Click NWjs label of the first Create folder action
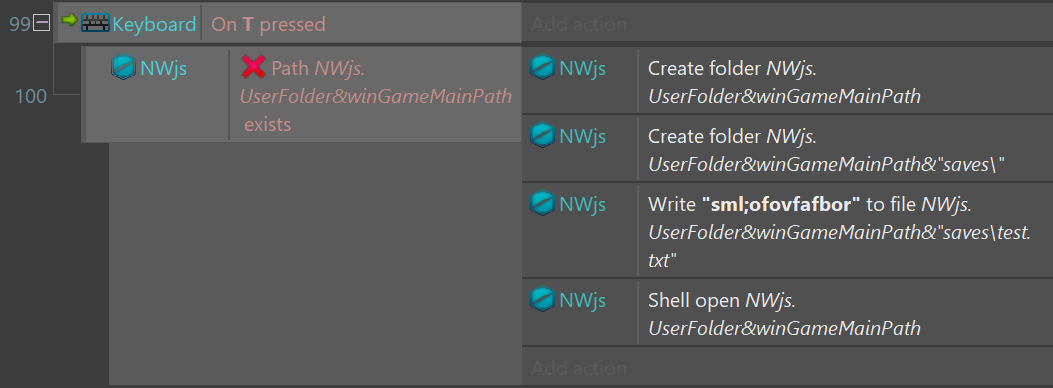1053x388 pixels. pos(582,68)
